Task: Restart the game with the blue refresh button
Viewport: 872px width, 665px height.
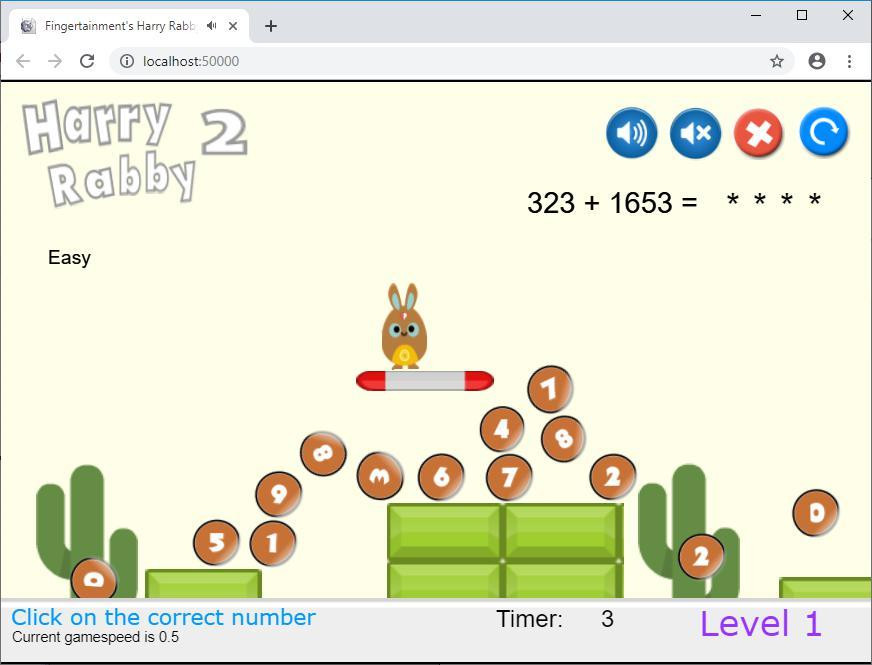Action: (824, 132)
